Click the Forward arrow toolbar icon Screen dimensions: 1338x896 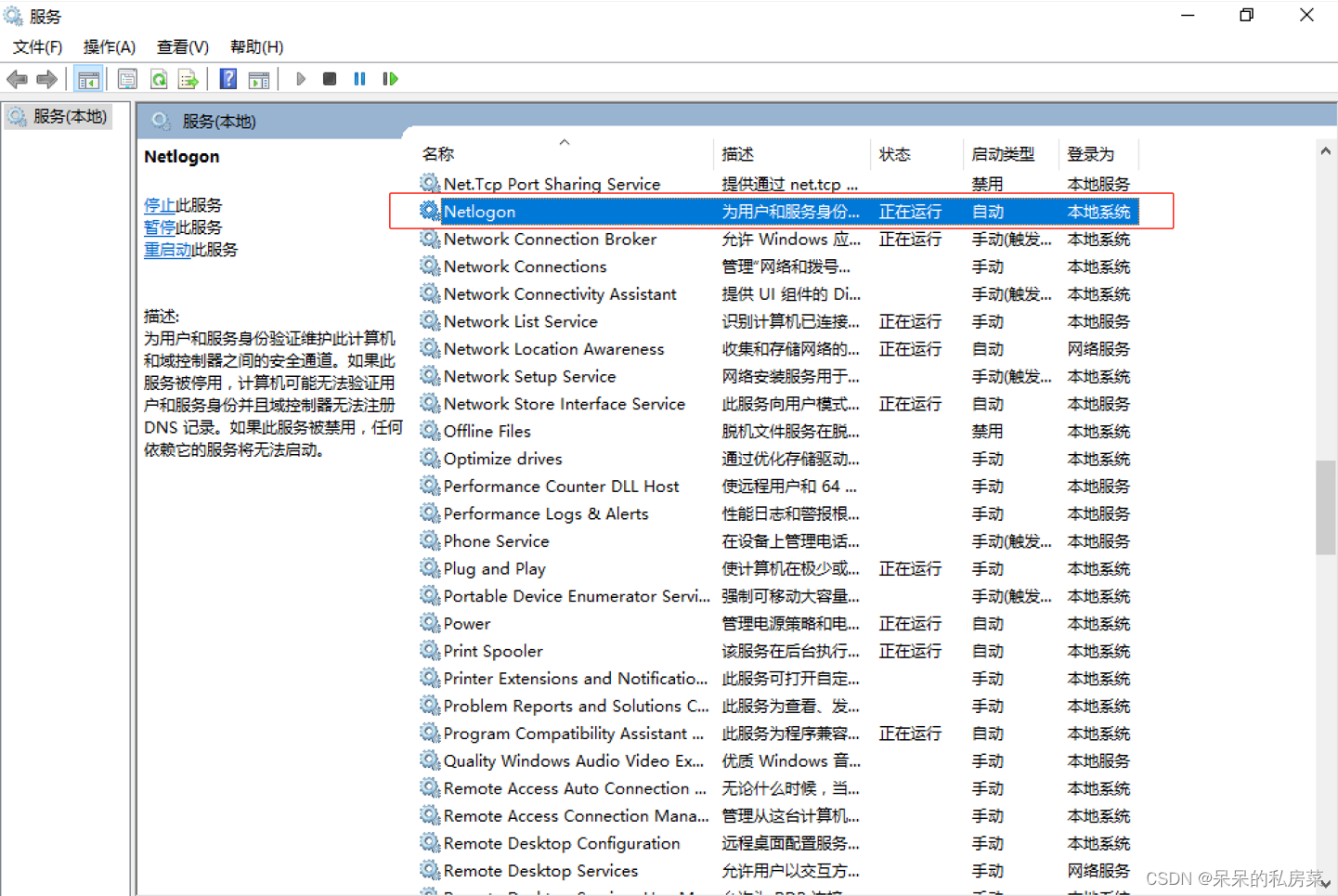(46, 80)
